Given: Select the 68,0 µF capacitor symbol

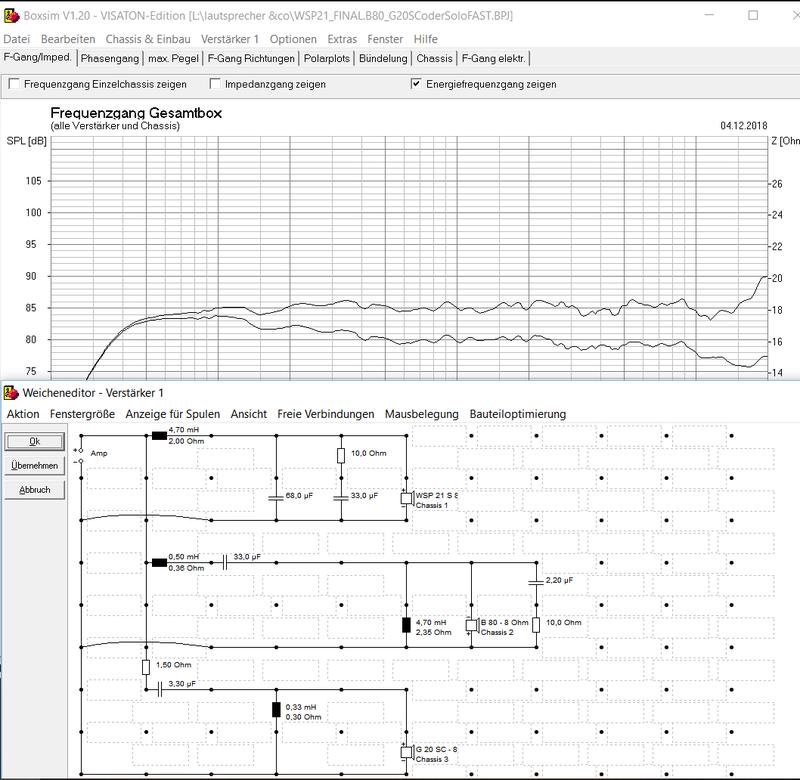Looking at the screenshot, I should click(x=276, y=495).
